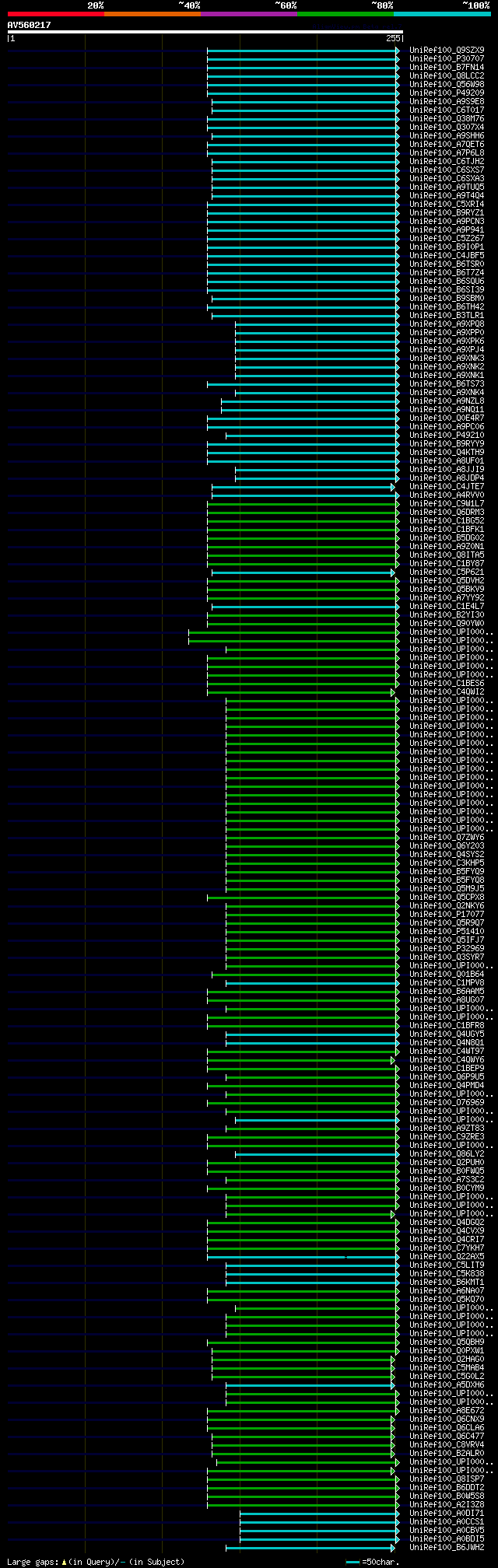
Task: Select the UniRef100_C5XRI4 label
Action: 447,204
